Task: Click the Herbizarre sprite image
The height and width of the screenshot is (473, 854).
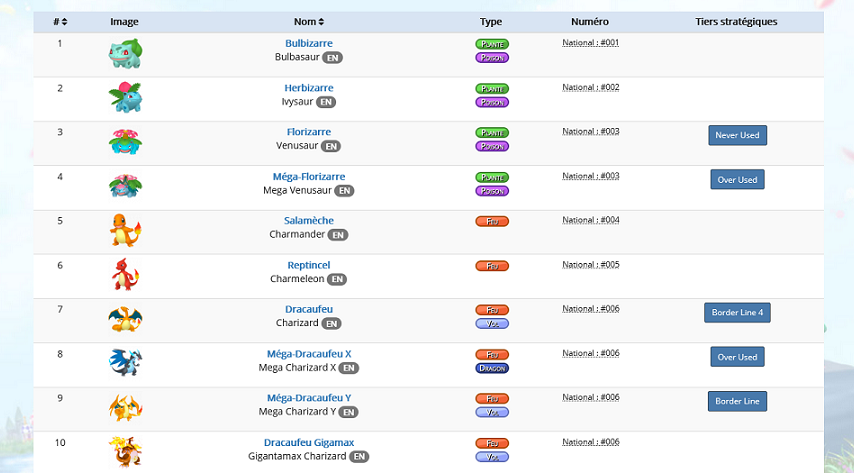Action: tap(125, 98)
